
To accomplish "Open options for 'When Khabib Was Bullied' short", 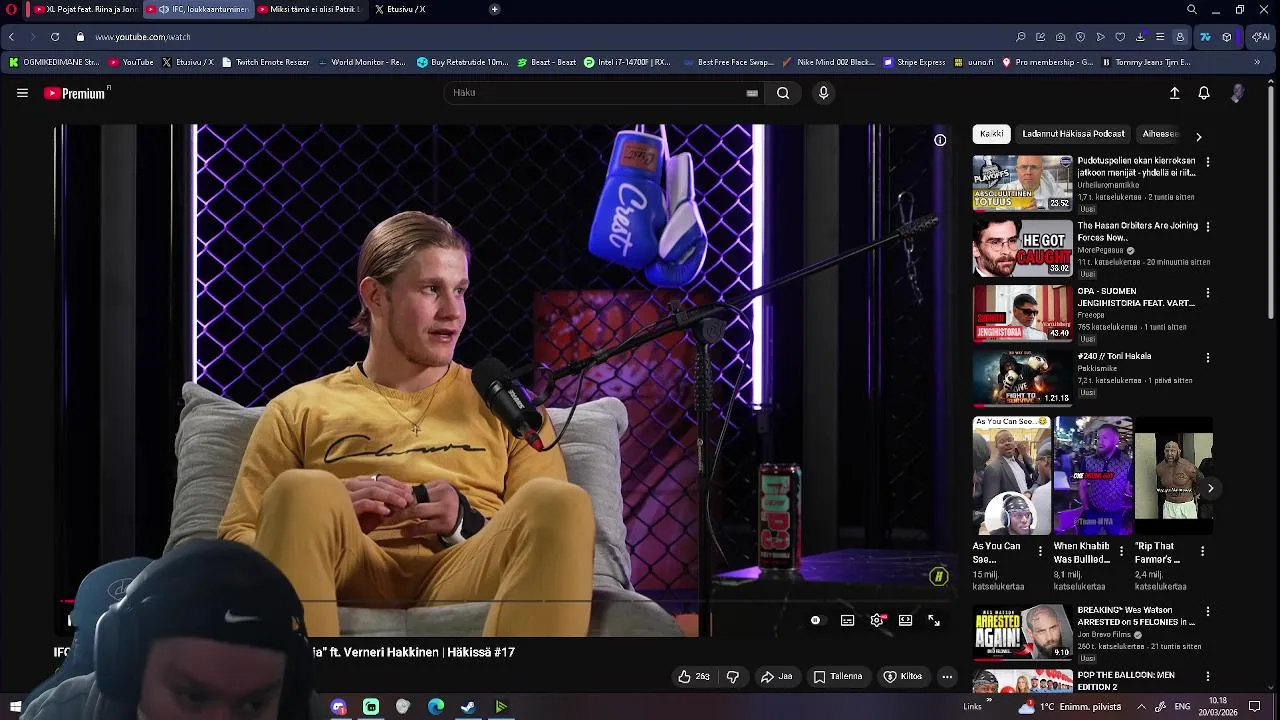I will click(1121, 551).
